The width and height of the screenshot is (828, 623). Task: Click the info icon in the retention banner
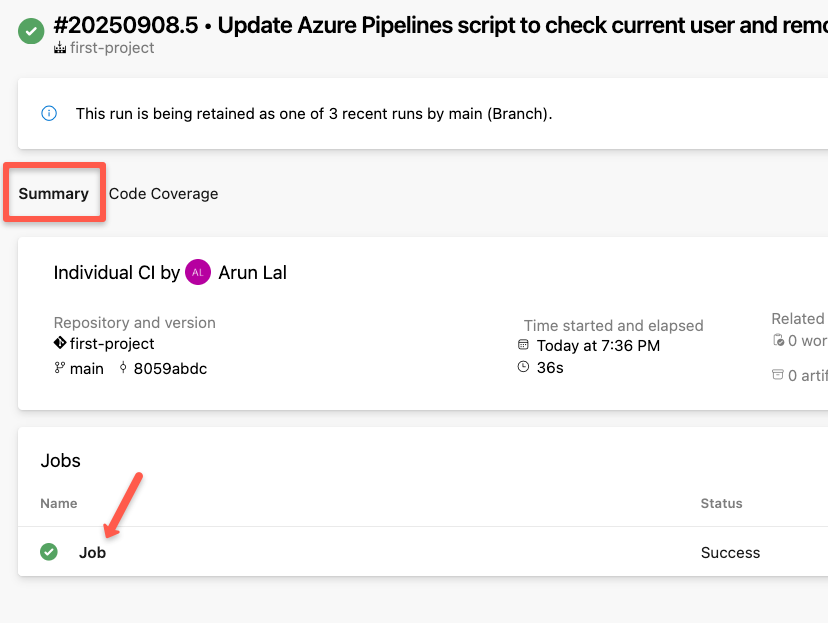48,113
